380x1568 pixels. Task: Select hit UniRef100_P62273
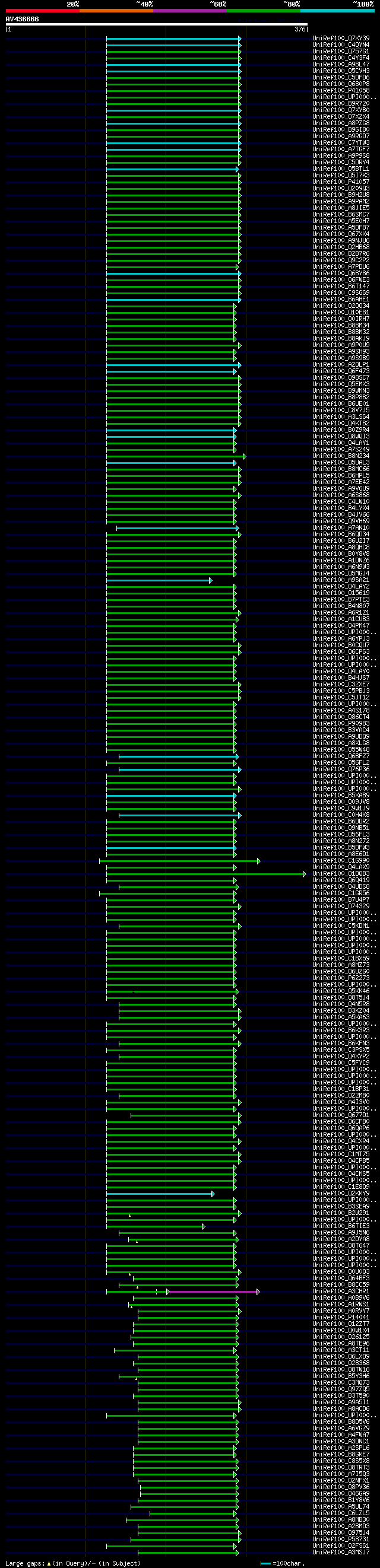tap(341, 978)
